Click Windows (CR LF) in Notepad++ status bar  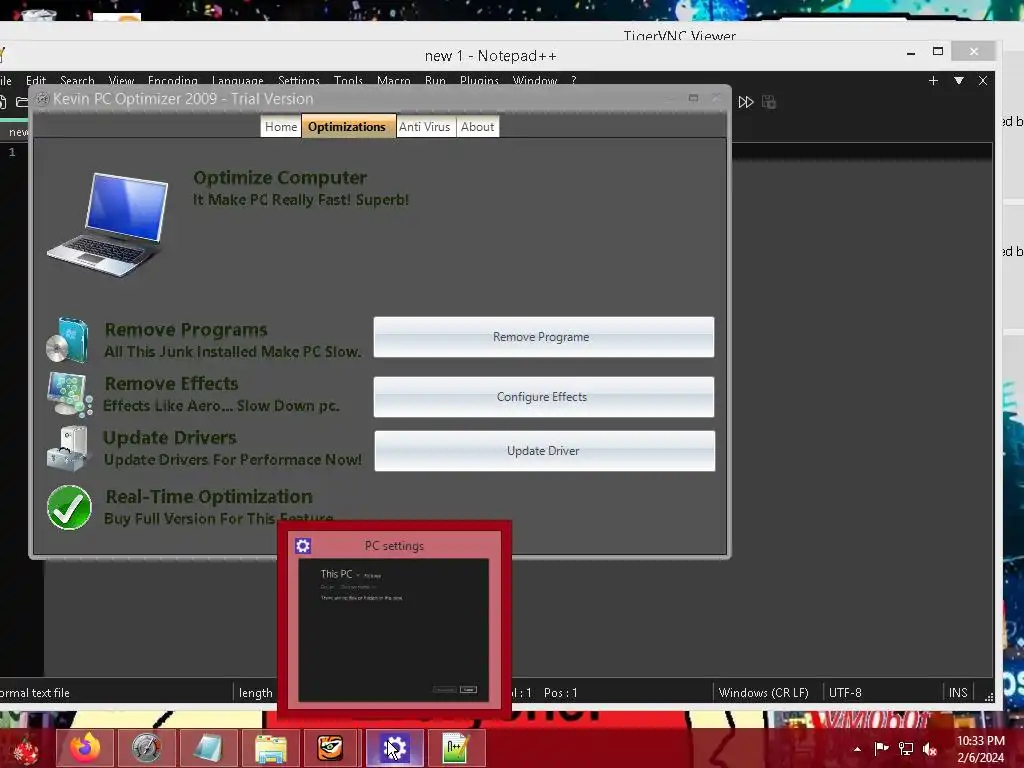(x=763, y=692)
